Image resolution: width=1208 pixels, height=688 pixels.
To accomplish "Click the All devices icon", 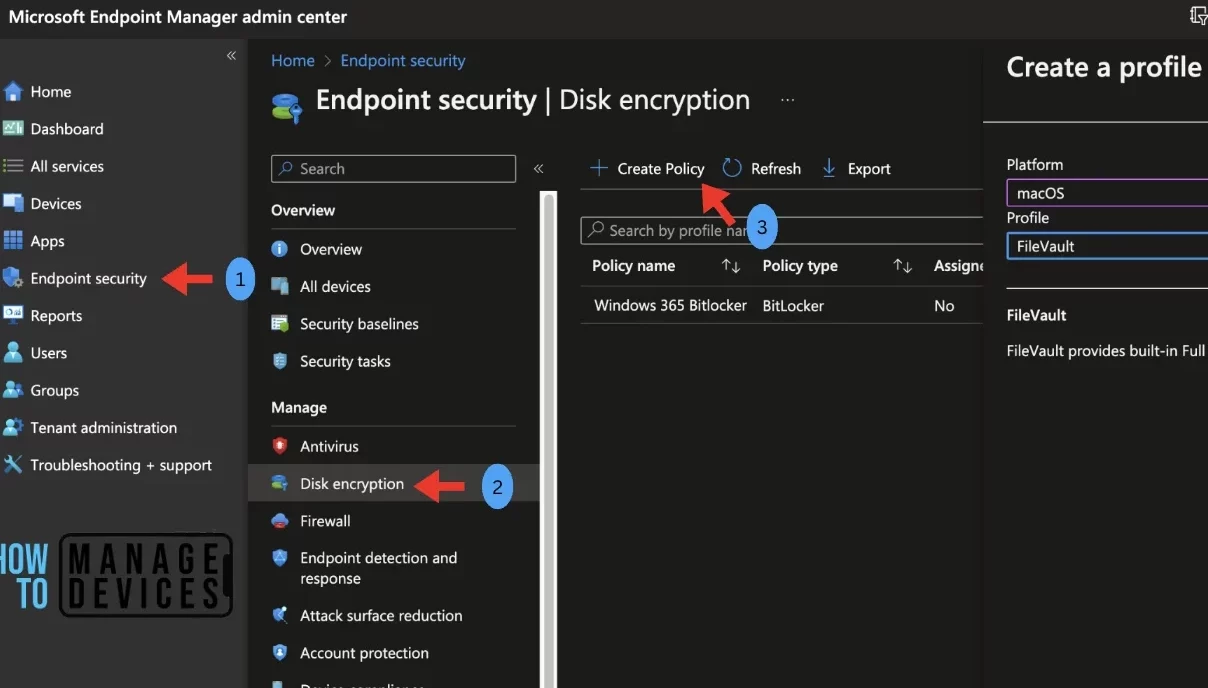I will coord(280,286).
